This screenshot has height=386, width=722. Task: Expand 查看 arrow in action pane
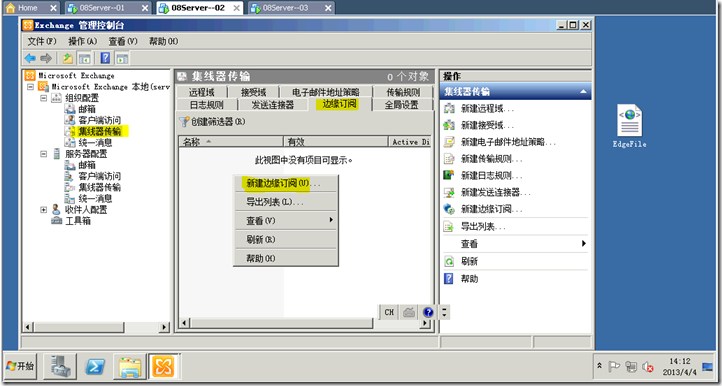click(584, 244)
